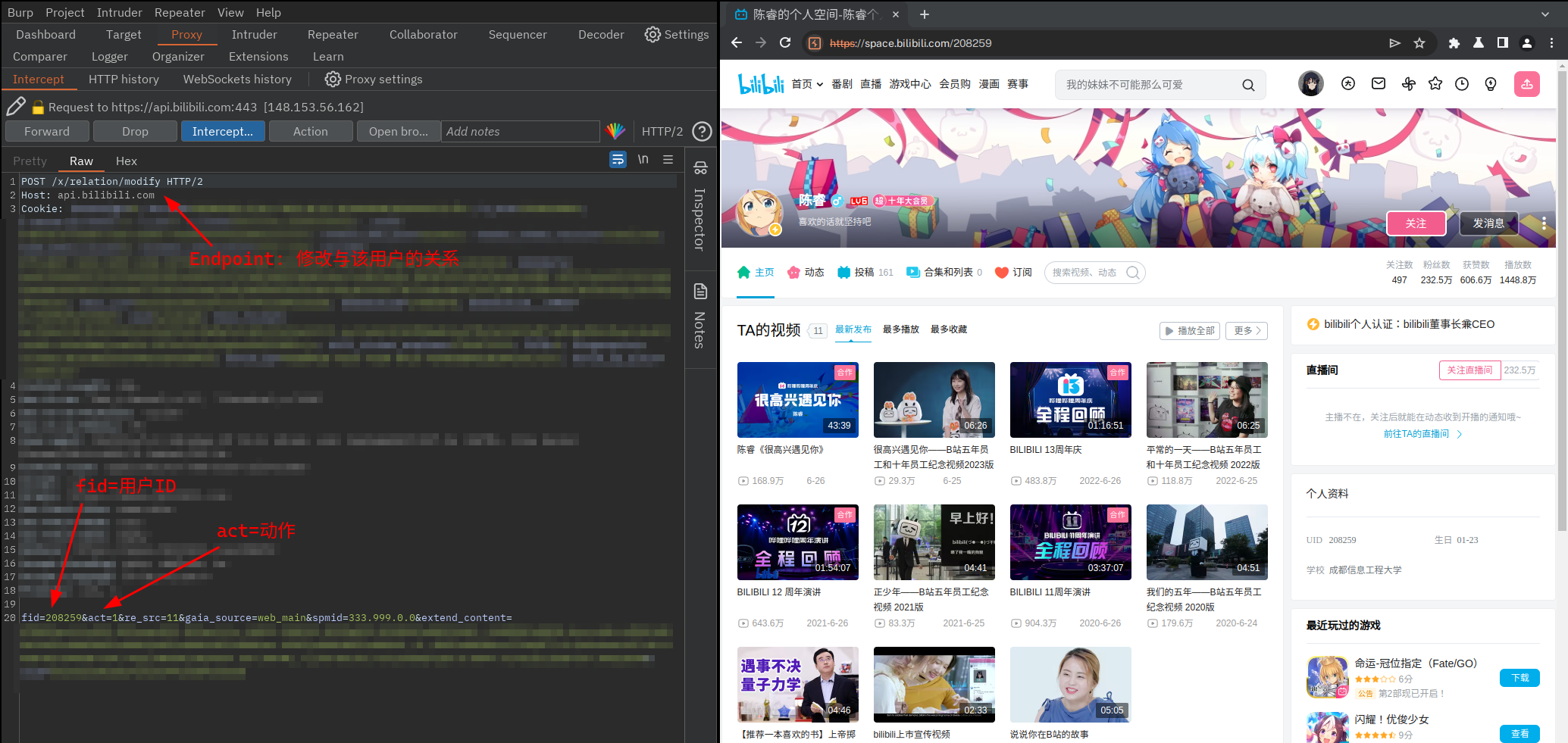Click the pink 关注 follow button
Image resolution: width=1568 pixels, height=743 pixels.
[1415, 223]
